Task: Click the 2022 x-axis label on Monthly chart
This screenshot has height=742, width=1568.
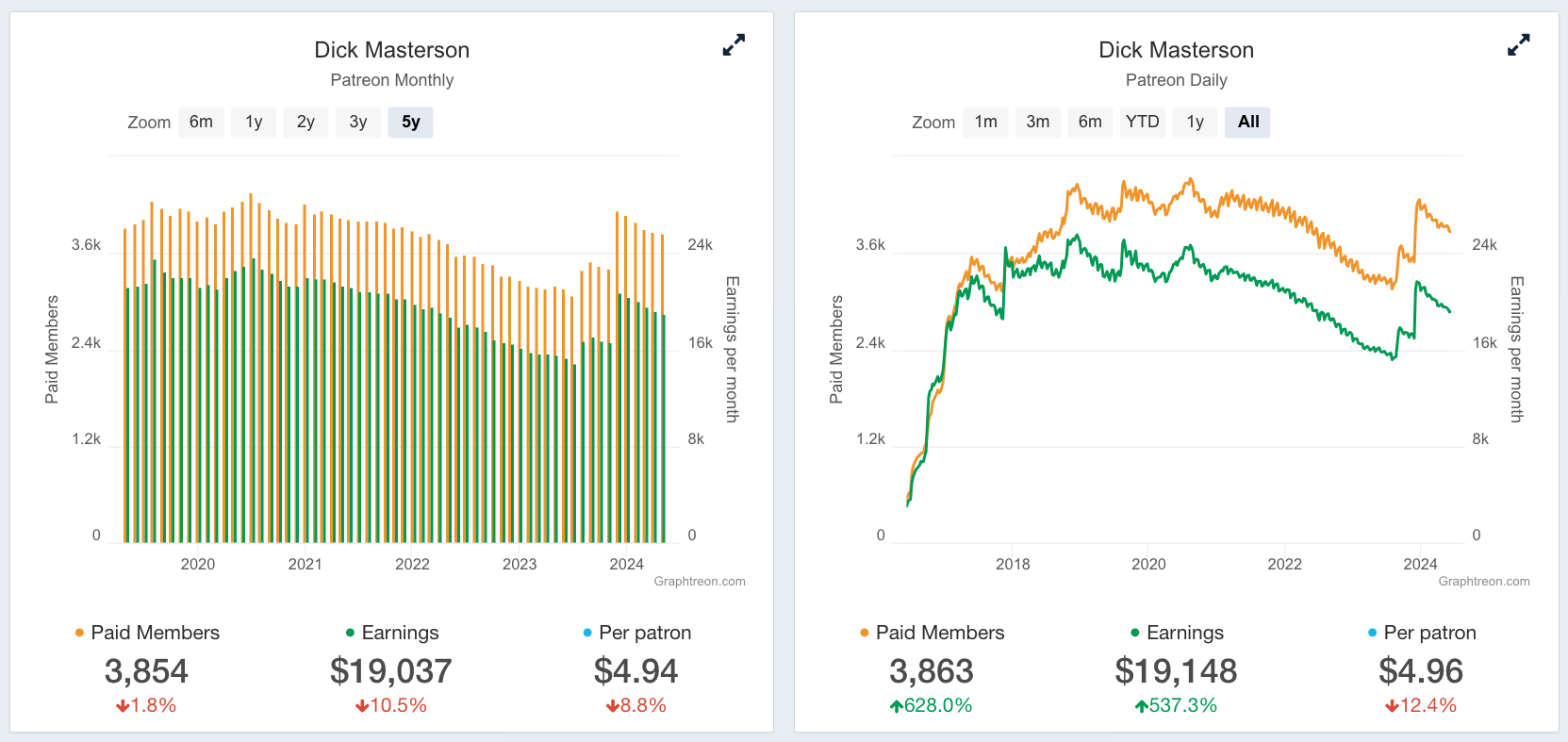Action: coord(412,564)
